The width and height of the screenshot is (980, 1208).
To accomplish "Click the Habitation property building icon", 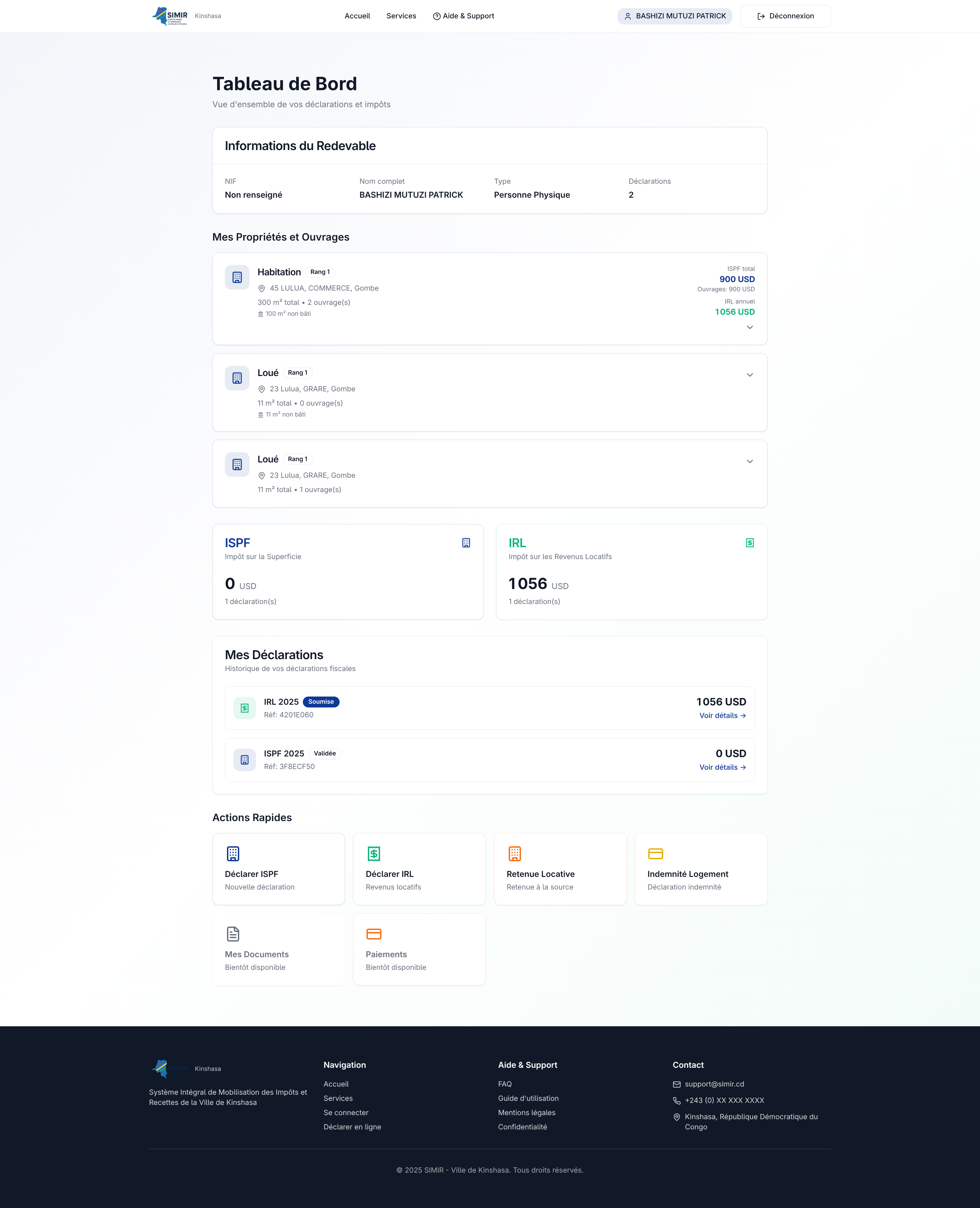I will 237,277.
